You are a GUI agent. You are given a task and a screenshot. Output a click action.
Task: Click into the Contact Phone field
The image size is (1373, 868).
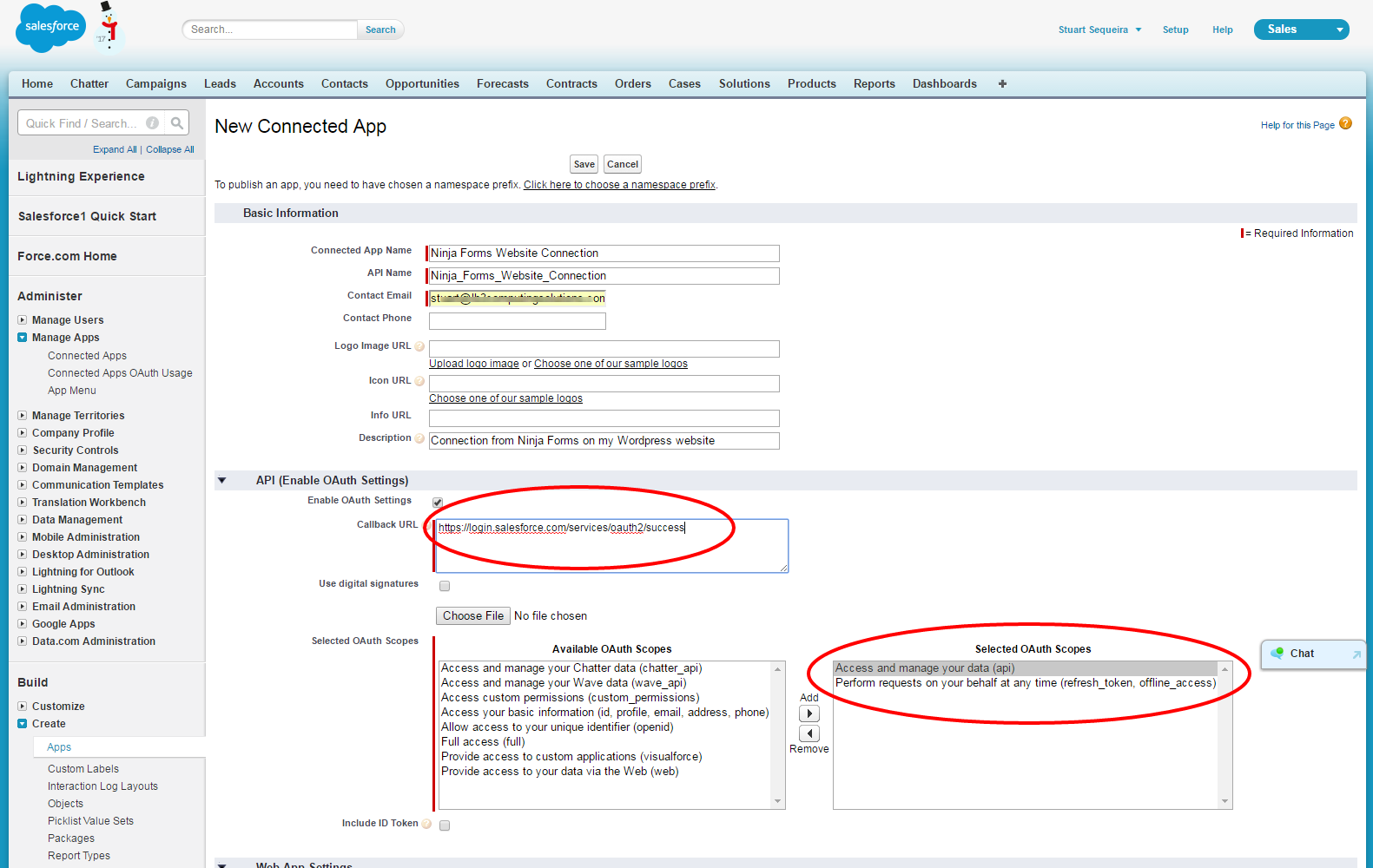click(517, 321)
